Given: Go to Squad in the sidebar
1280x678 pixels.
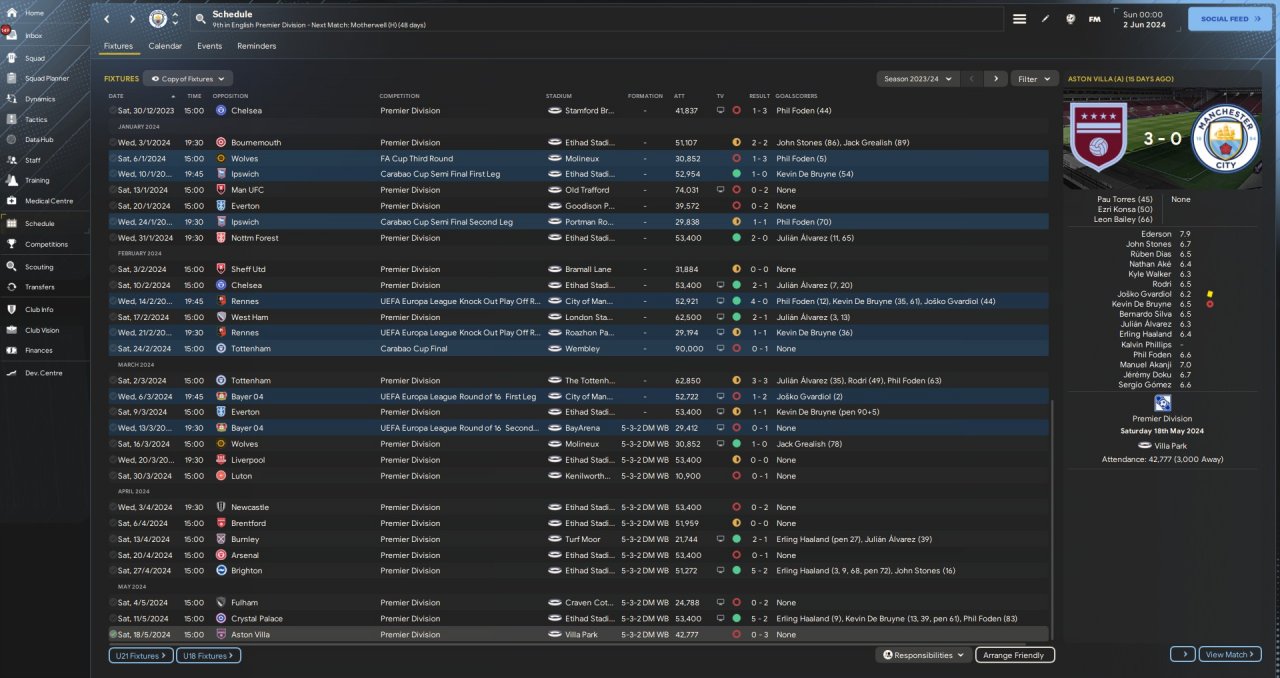Looking at the screenshot, I should click(x=34, y=58).
